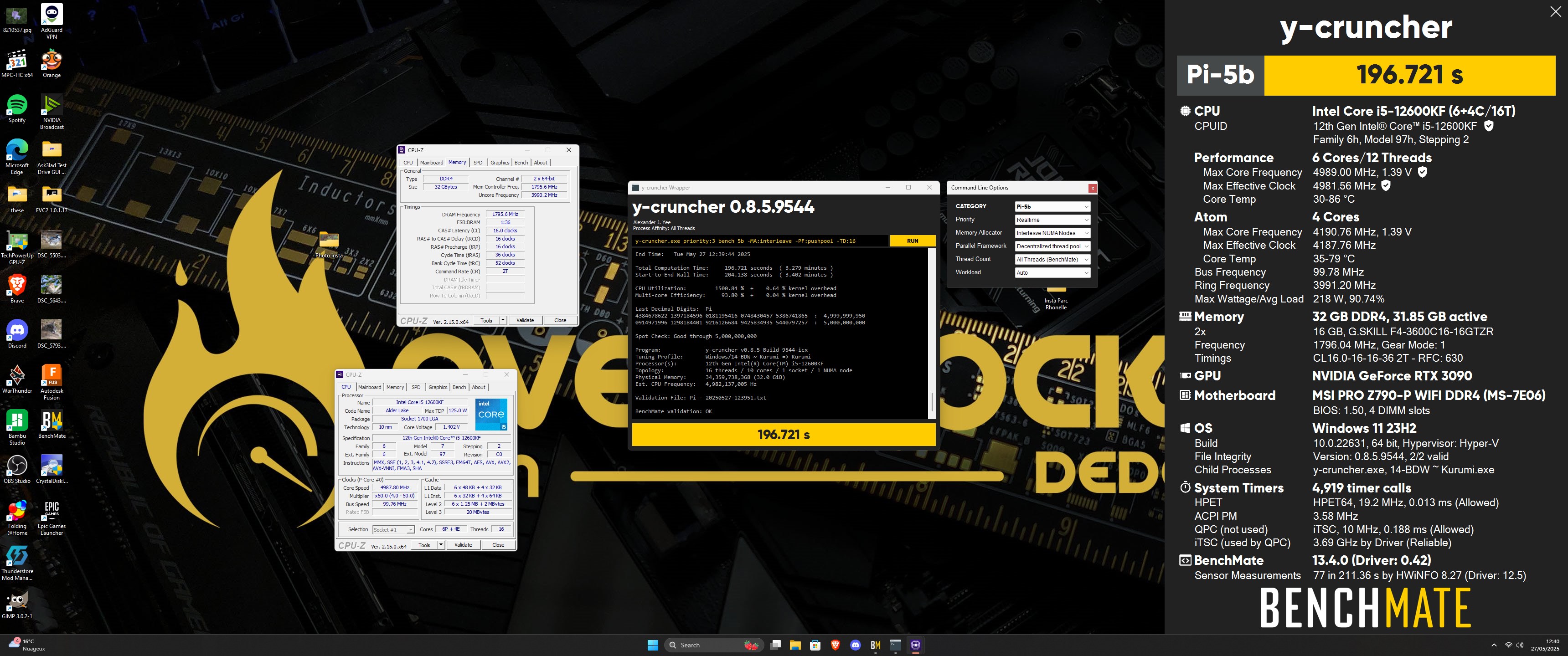Open EVC2 1.0.1.17 desktop icon
The image size is (1568, 656).
pos(52,199)
